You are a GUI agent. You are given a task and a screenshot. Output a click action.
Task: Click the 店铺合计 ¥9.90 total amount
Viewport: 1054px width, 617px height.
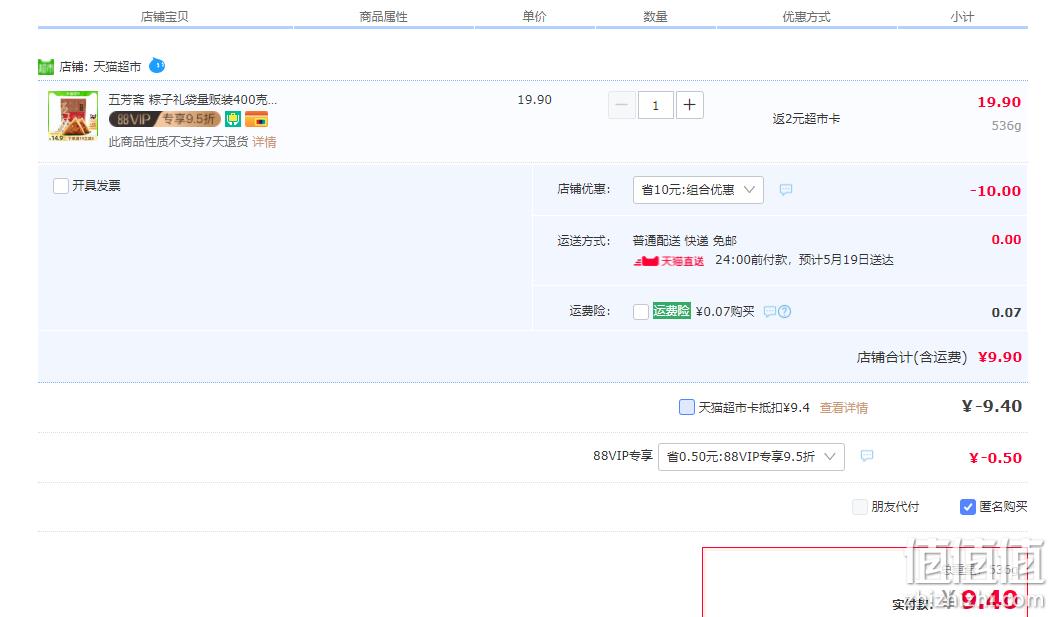click(x=1000, y=357)
